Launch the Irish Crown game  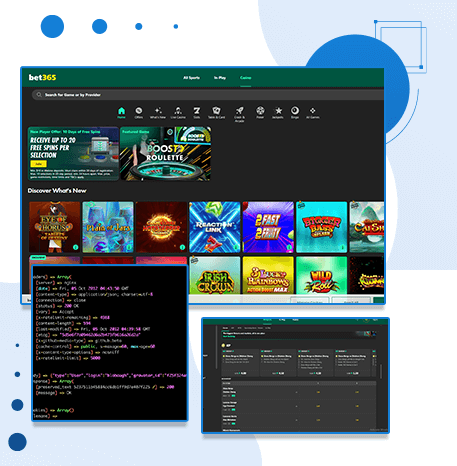(215, 275)
